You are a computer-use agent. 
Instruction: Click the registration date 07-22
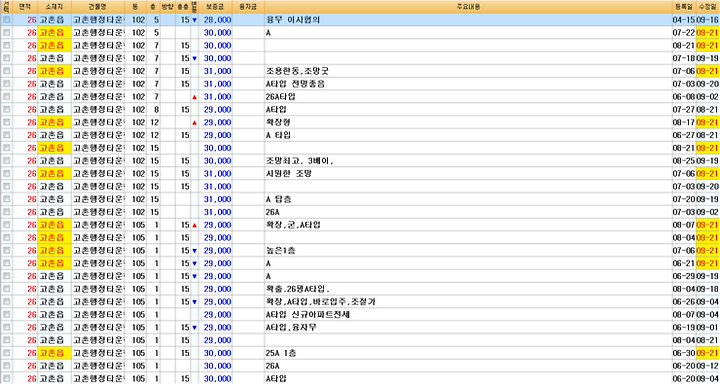684,33
